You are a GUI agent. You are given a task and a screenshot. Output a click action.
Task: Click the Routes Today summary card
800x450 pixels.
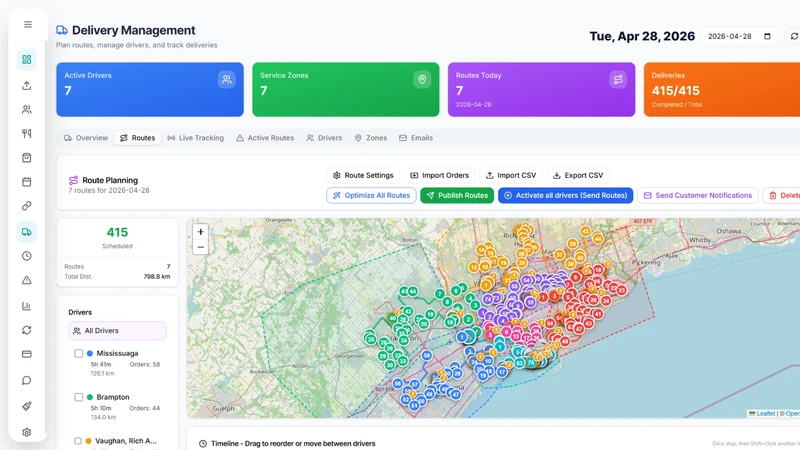tap(541, 89)
